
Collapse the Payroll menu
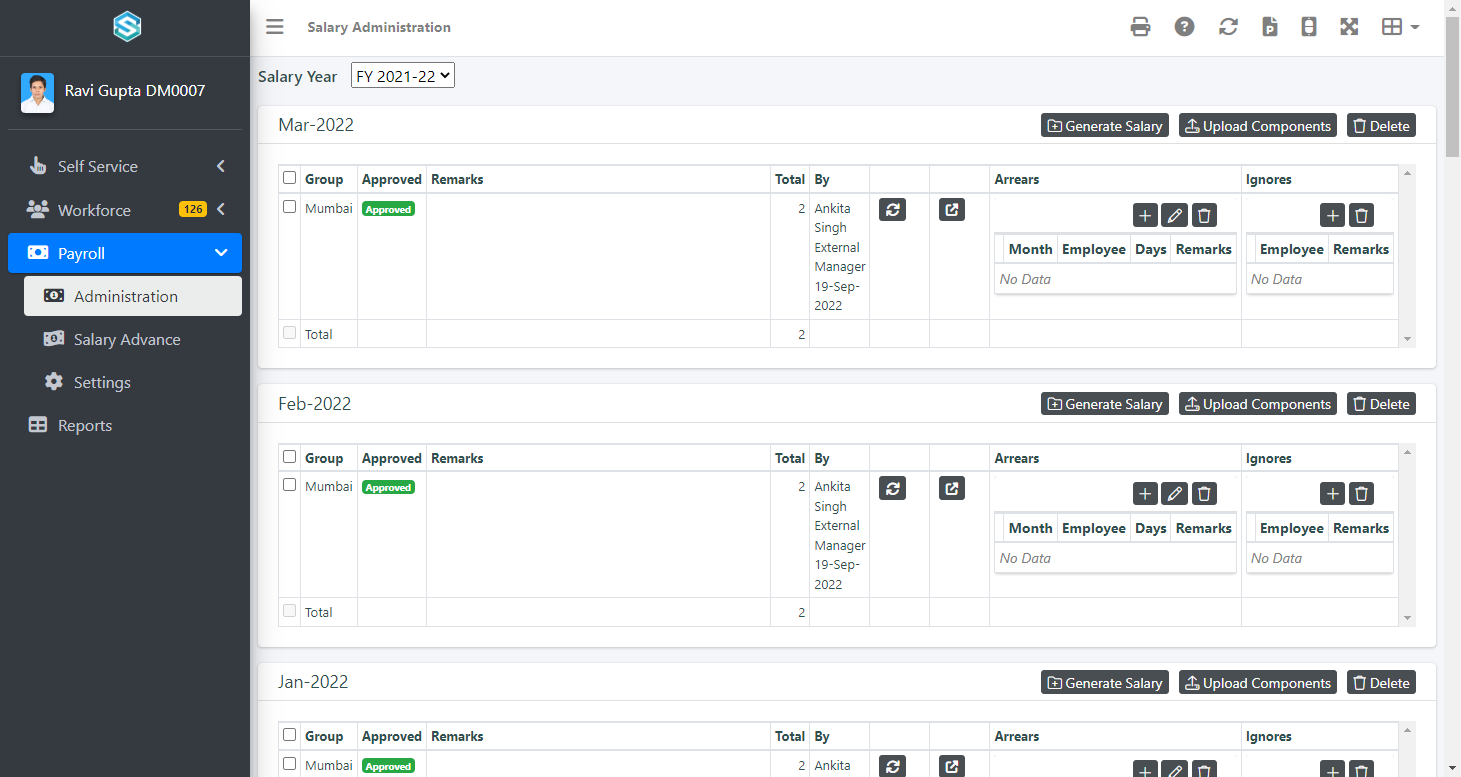click(x=125, y=253)
